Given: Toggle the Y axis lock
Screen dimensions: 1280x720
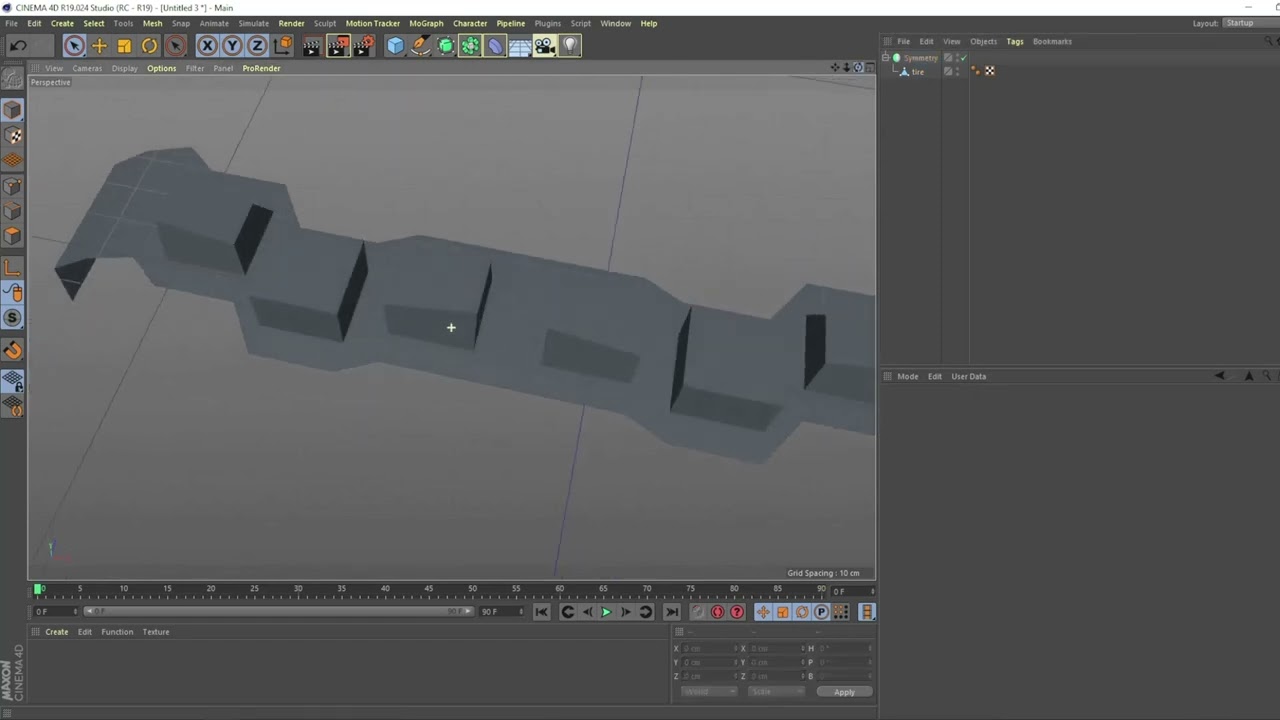Looking at the screenshot, I should [x=232, y=46].
